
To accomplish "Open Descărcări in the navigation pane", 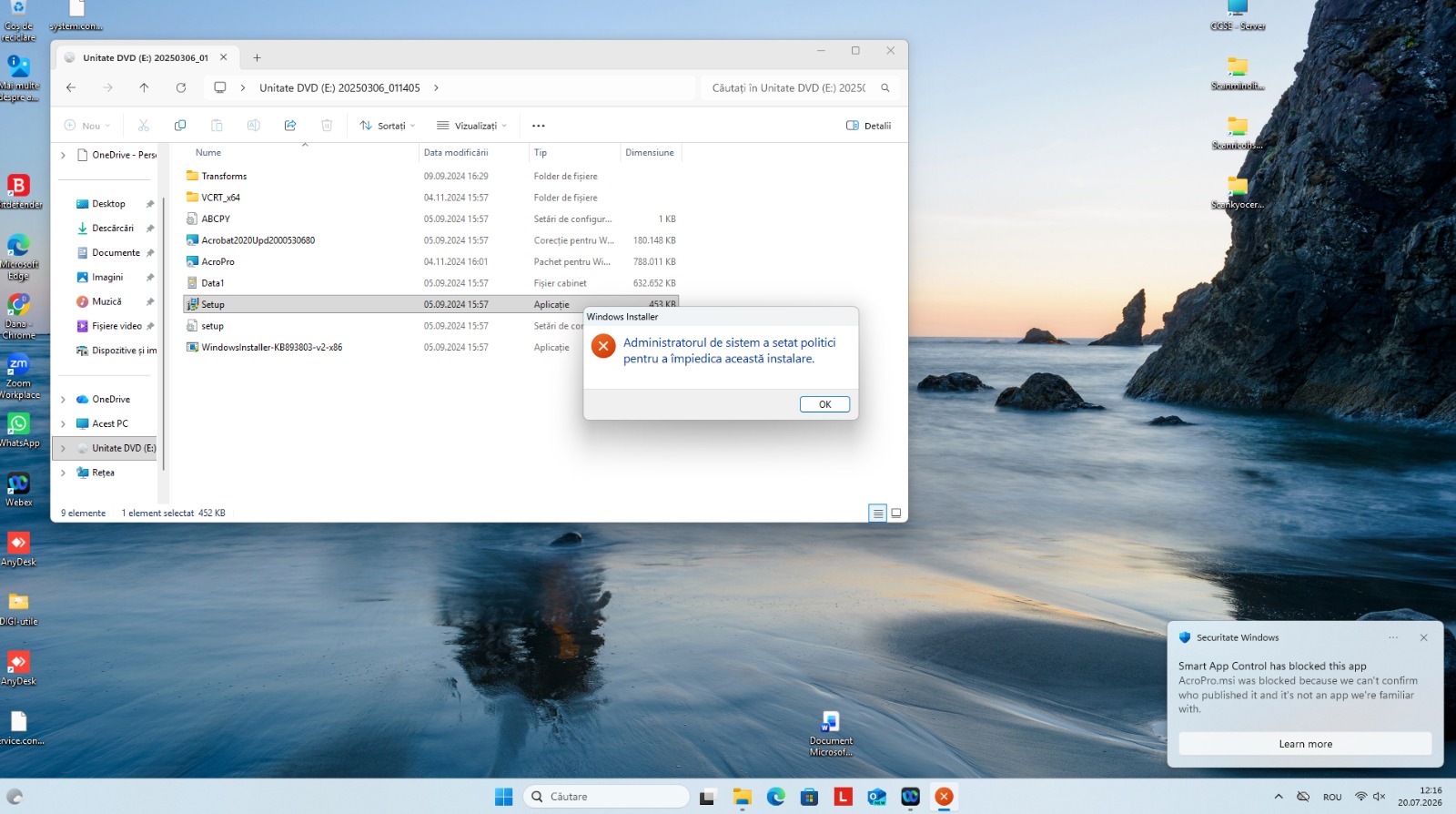I will pyautogui.click(x=113, y=229).
